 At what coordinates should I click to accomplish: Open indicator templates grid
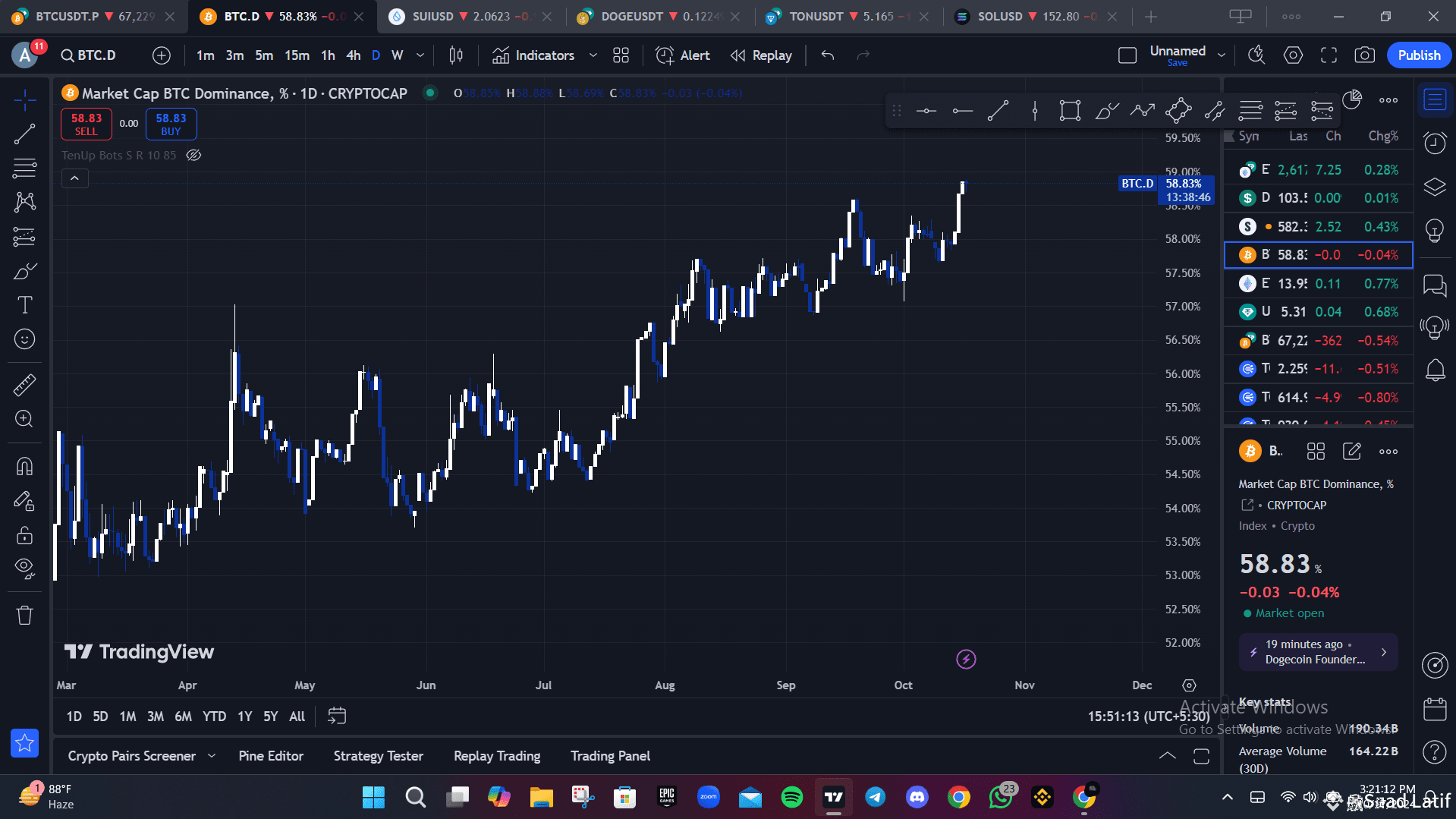621,55
